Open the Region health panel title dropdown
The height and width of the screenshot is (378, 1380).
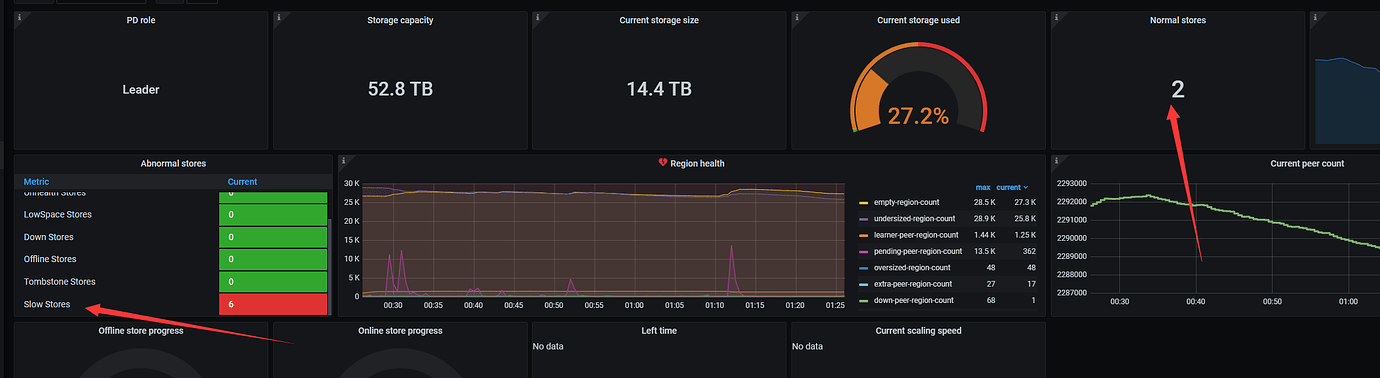coord(697,163)
